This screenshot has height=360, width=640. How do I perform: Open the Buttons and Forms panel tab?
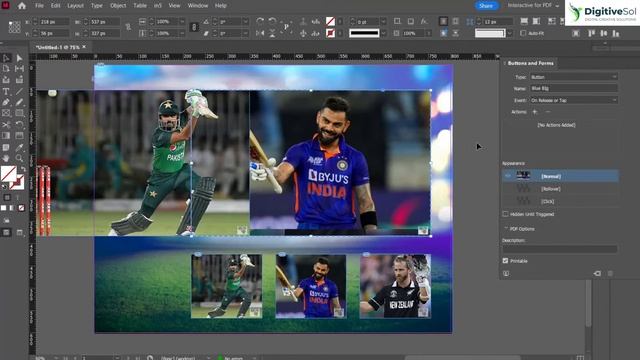click(x=530, y=63)
